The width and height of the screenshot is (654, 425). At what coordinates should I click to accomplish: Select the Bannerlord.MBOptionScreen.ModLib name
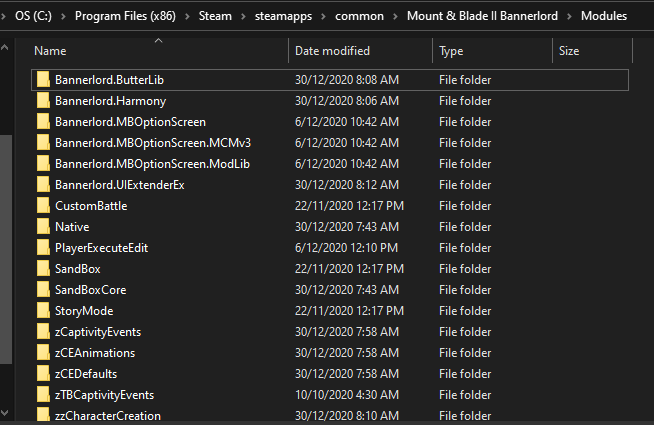pos(152,164)
